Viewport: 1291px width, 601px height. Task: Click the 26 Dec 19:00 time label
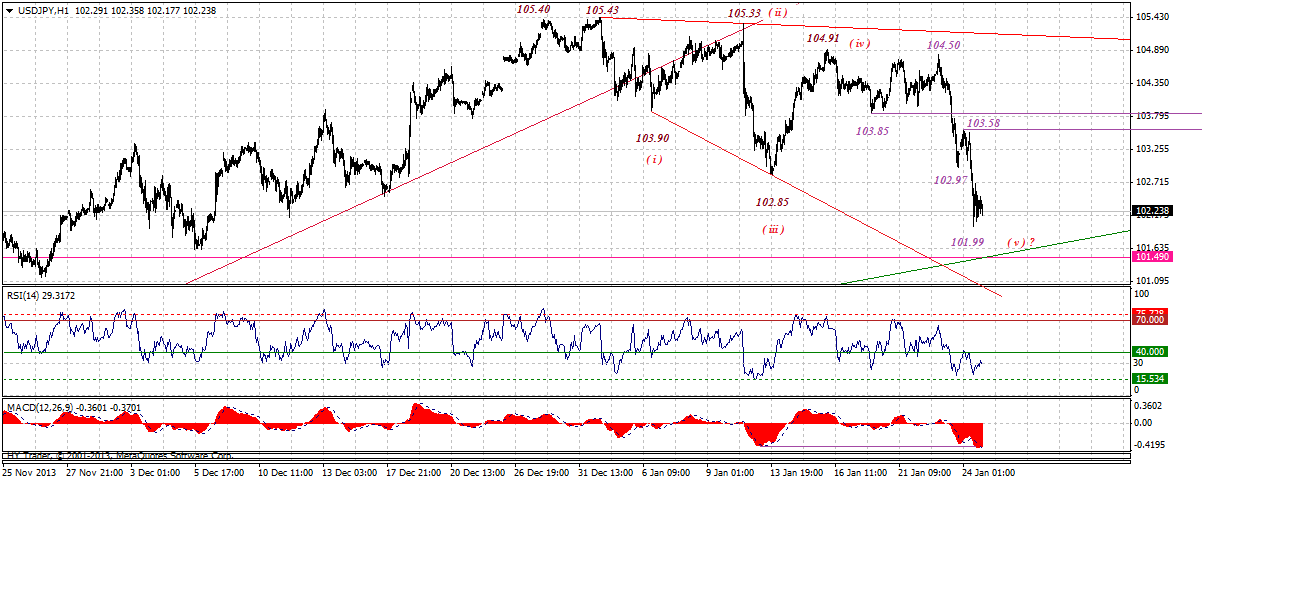[x=543, y=472]
